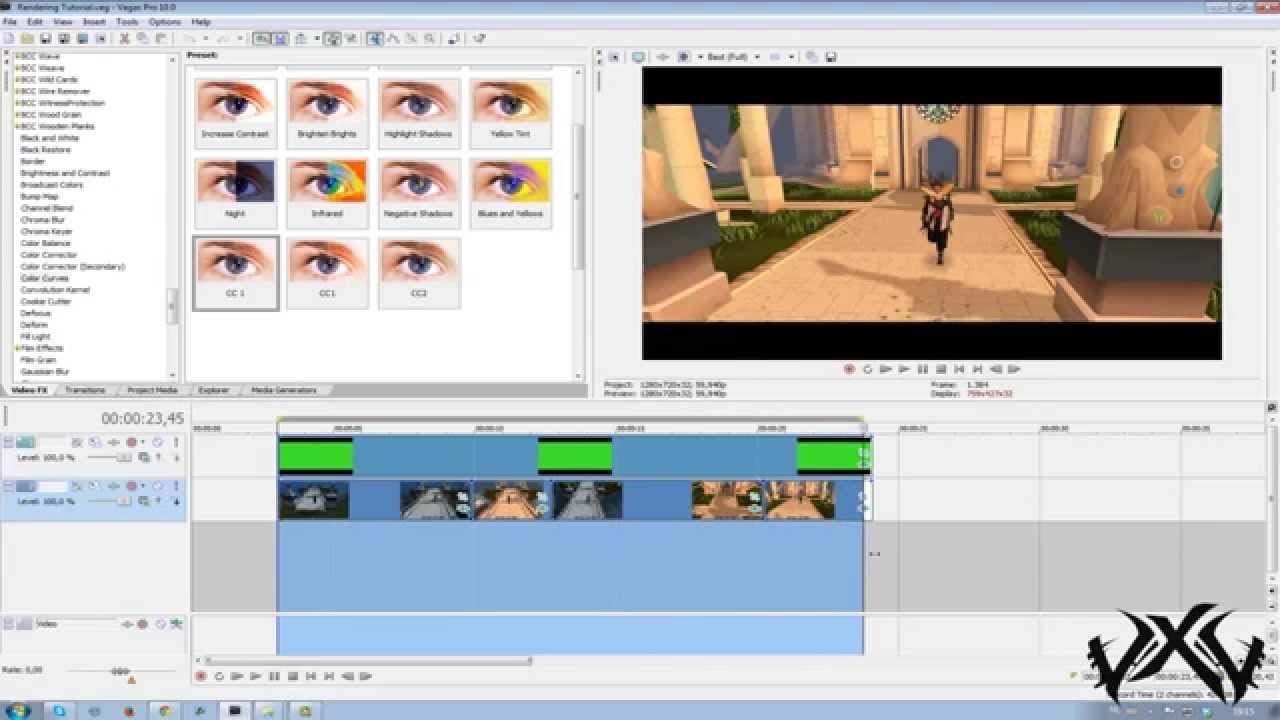
Task: Start recording in the preview transport bar
Action: [x=849, y=369]
